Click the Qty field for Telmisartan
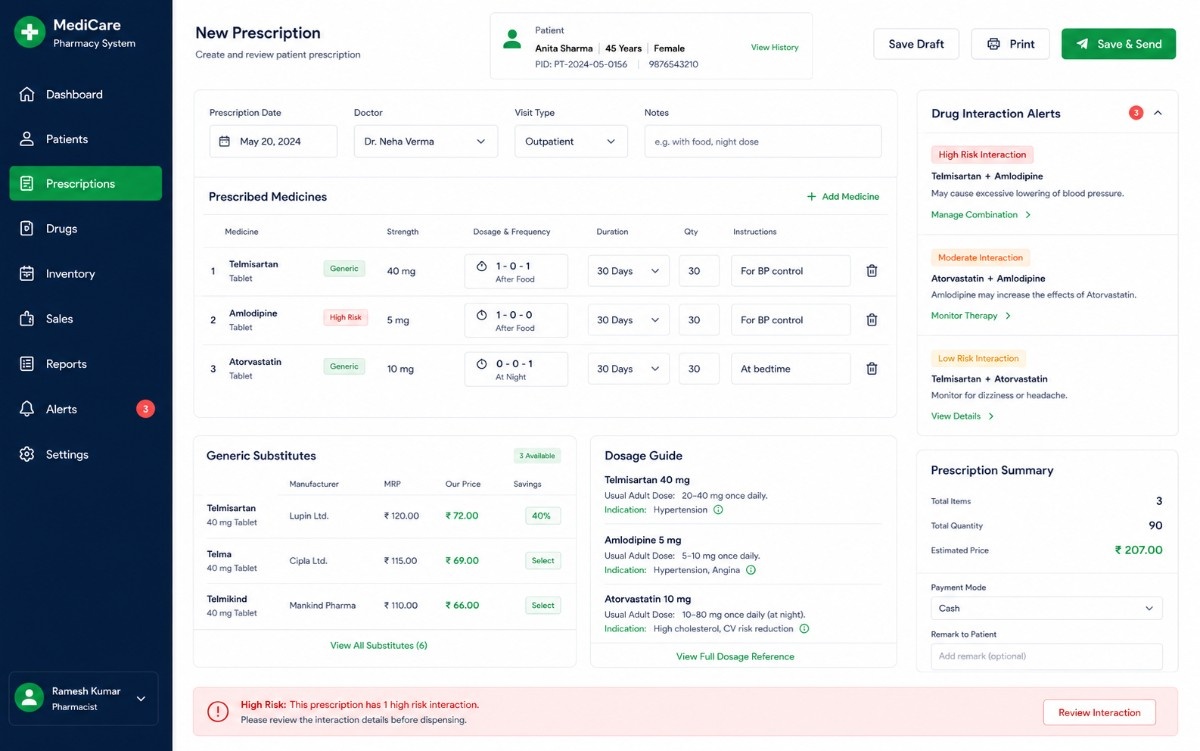Screen dimensions: 1200x751 (x=699, y=271)
